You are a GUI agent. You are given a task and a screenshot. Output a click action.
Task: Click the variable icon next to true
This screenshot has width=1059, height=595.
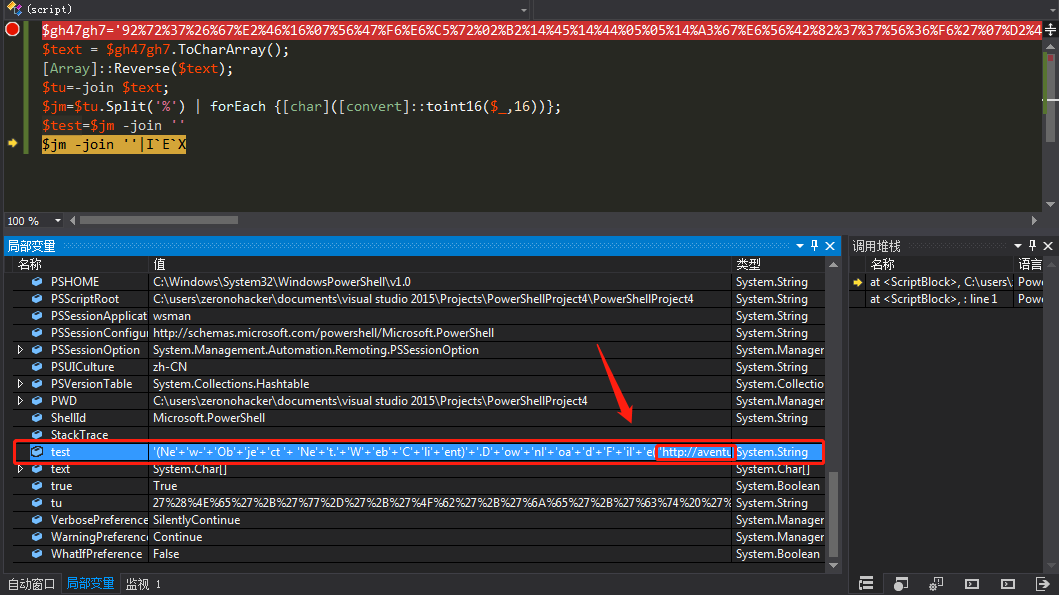37,486
